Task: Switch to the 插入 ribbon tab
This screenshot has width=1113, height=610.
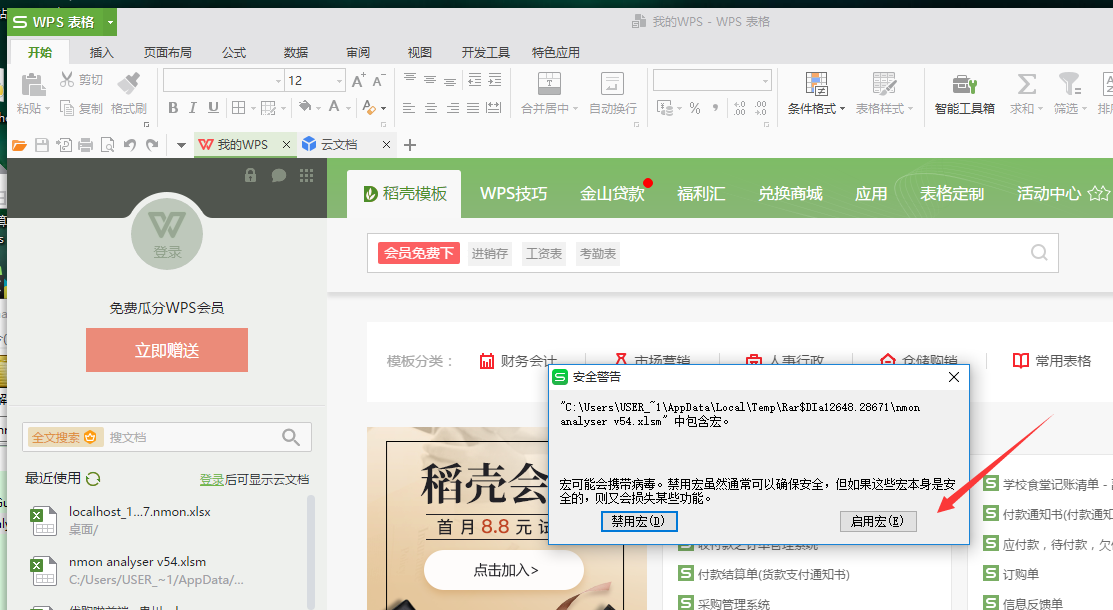Action: 102,52
